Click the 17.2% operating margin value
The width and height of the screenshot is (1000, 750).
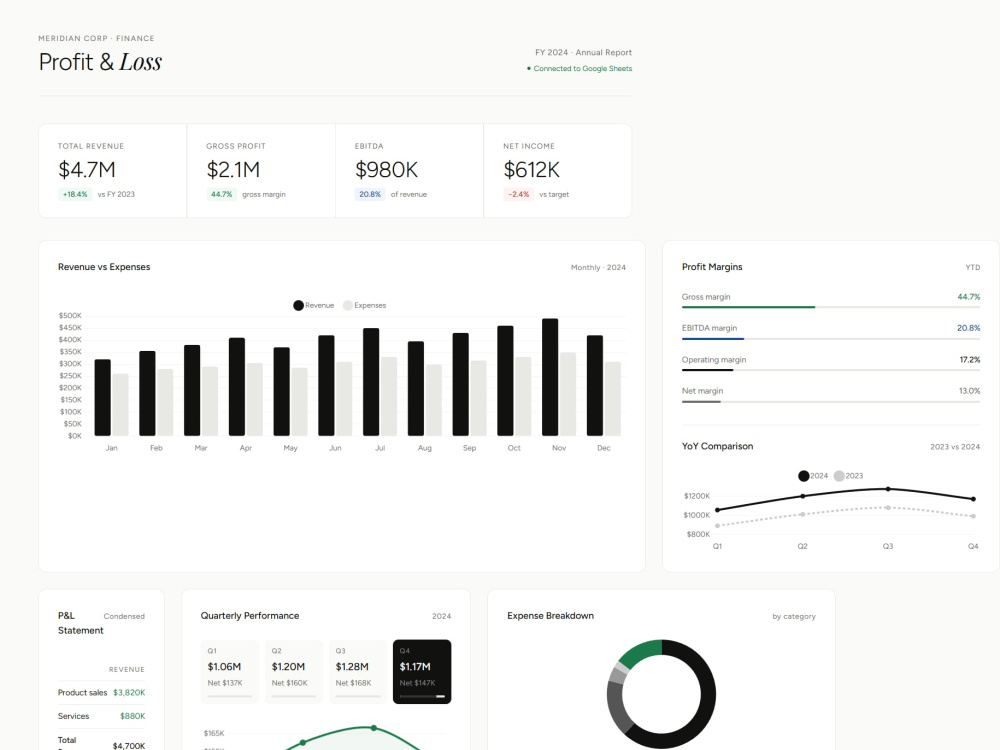[x=969, y=360]
